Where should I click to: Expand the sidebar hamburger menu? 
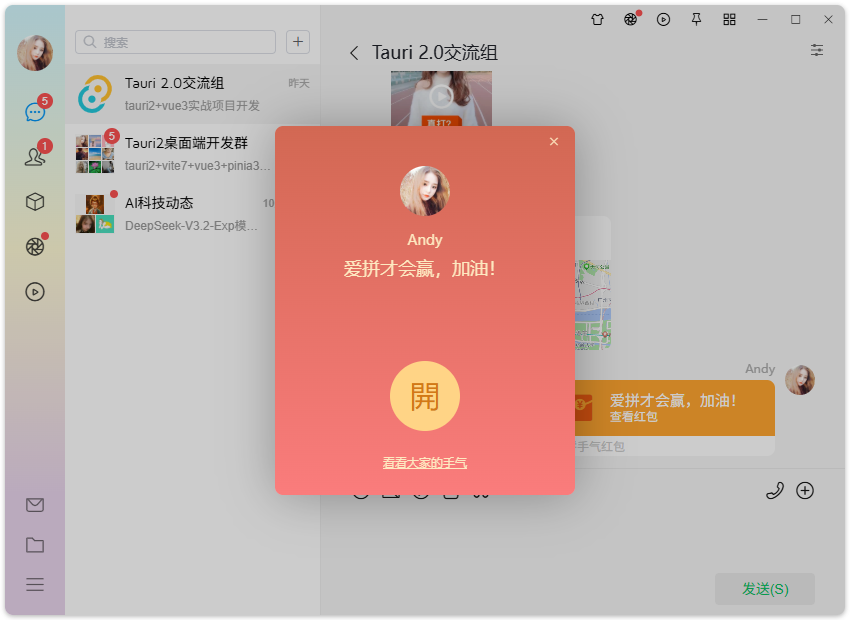[35, 585]
